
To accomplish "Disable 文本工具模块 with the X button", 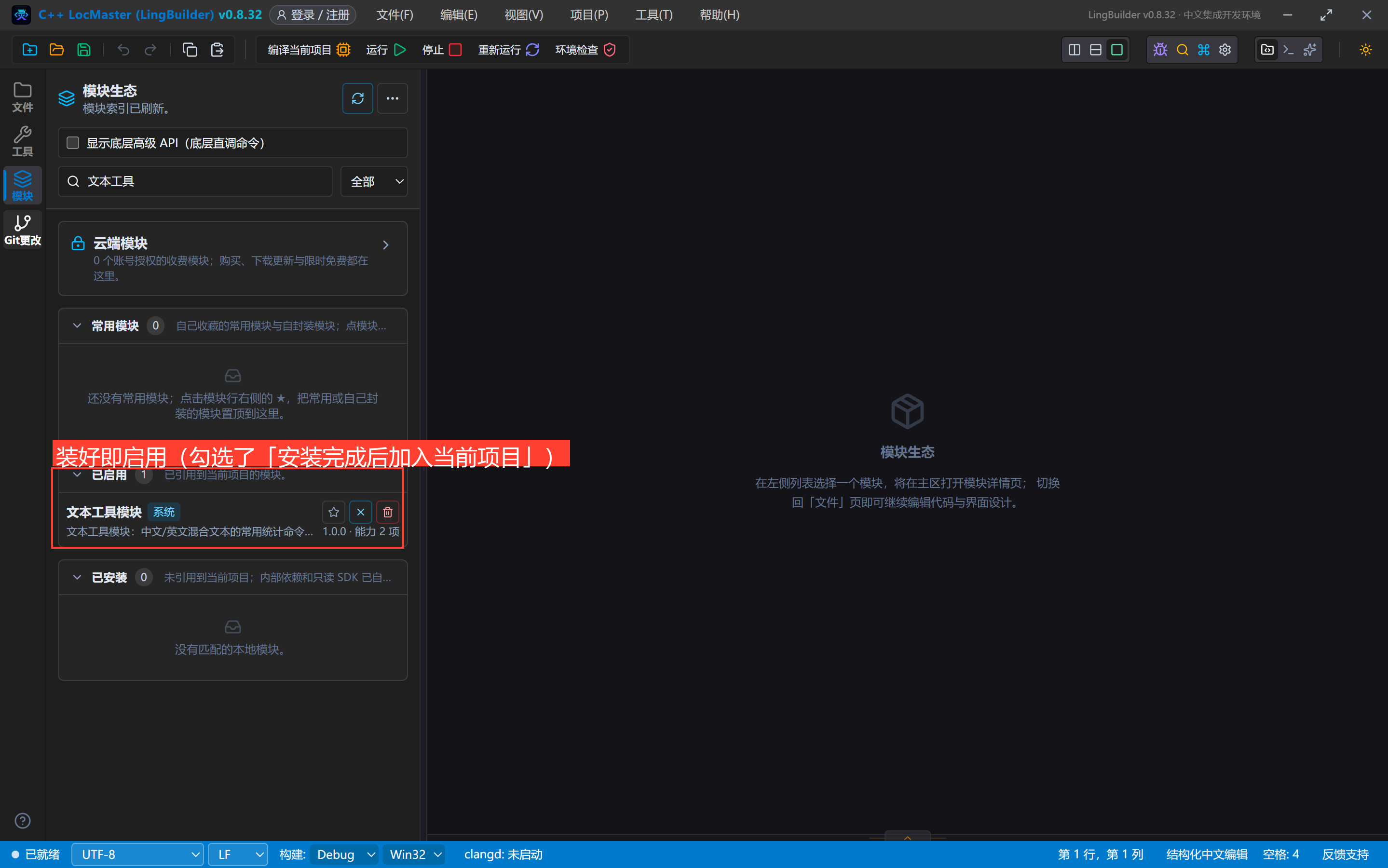I will (360, 512).
